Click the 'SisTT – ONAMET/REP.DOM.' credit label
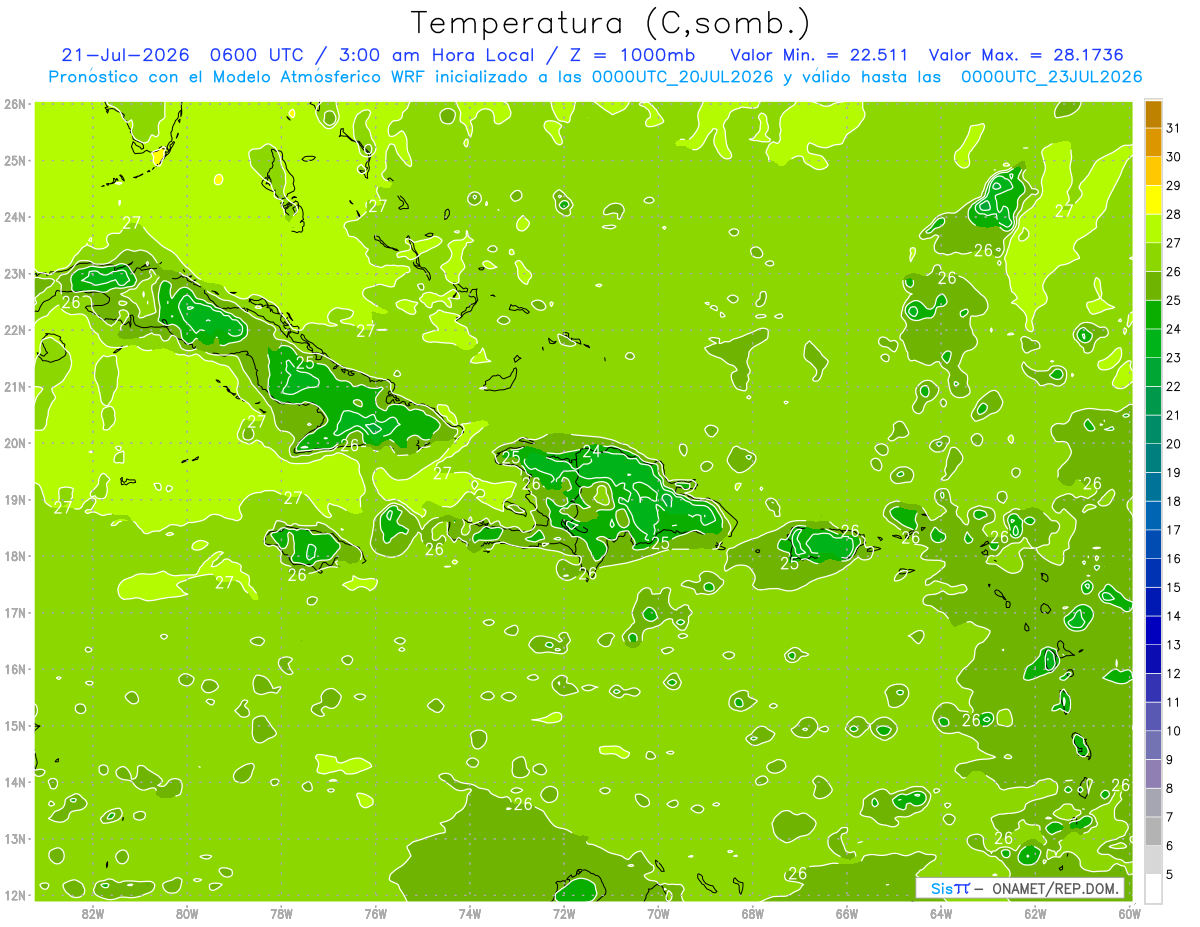Screen dimensions: 1200x927 click(x=1019, y=888)
